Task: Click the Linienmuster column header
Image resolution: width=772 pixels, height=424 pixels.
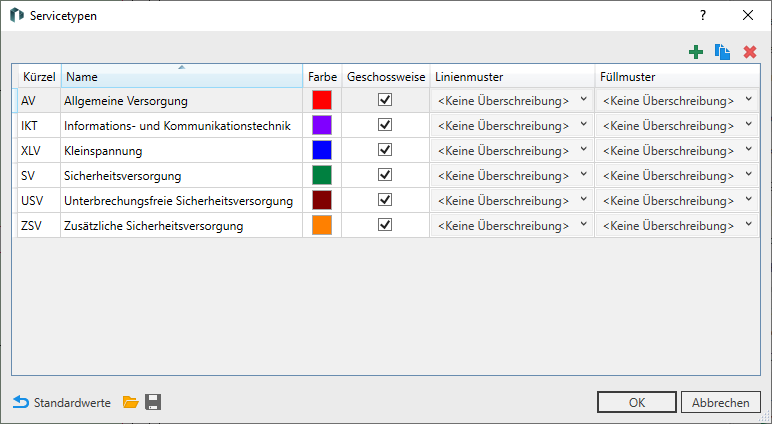Action: (x=512, y=76)
